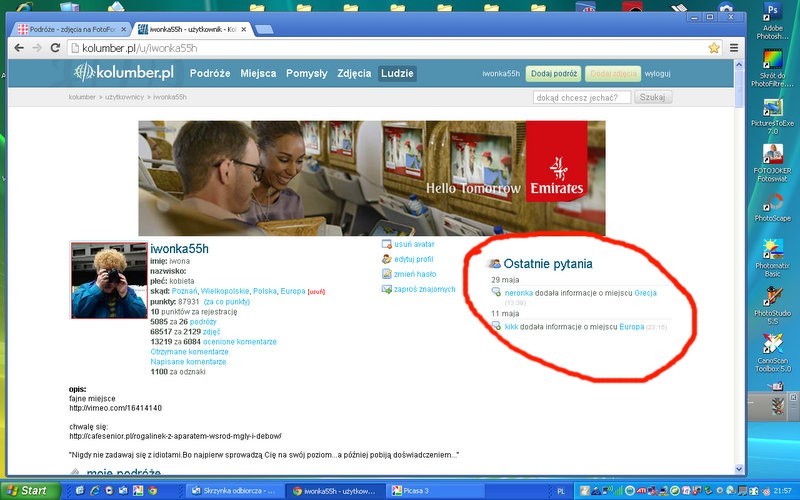Click the wyloguj link

click(658, 73)
